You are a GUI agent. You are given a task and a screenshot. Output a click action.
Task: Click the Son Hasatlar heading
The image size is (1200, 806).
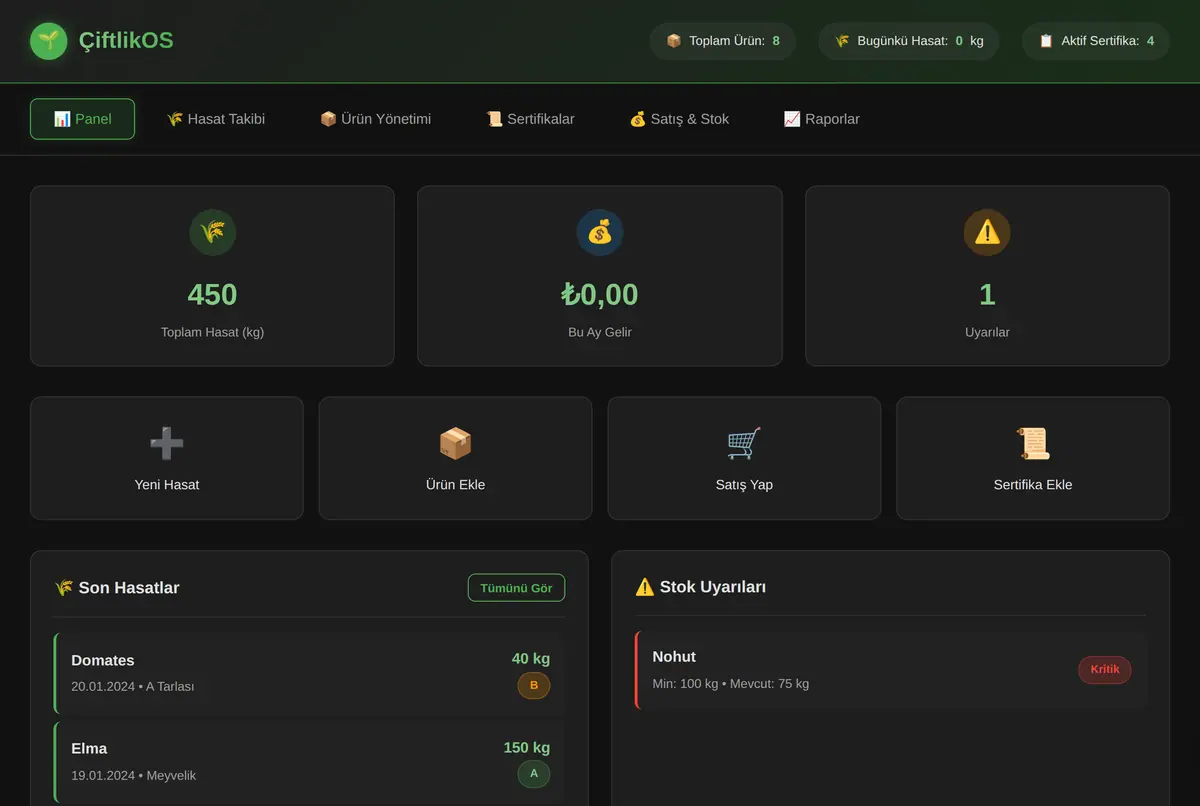click(x=117, y=588)
